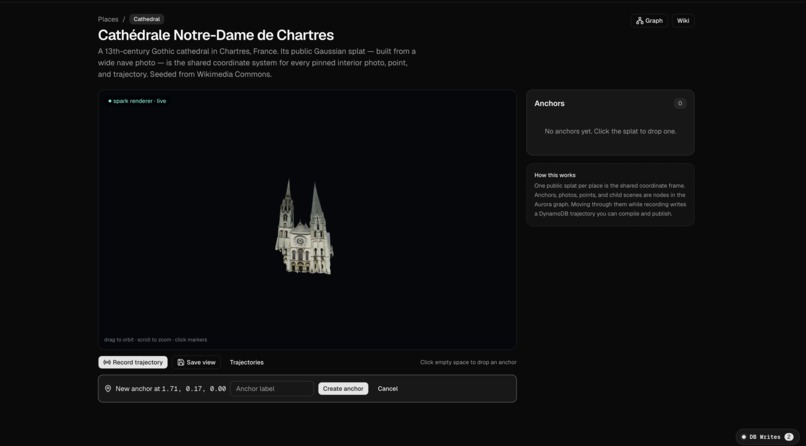Cancel the new anchor creation
Viewport: 806px width, 446px height.
click(x=388, y=388)
